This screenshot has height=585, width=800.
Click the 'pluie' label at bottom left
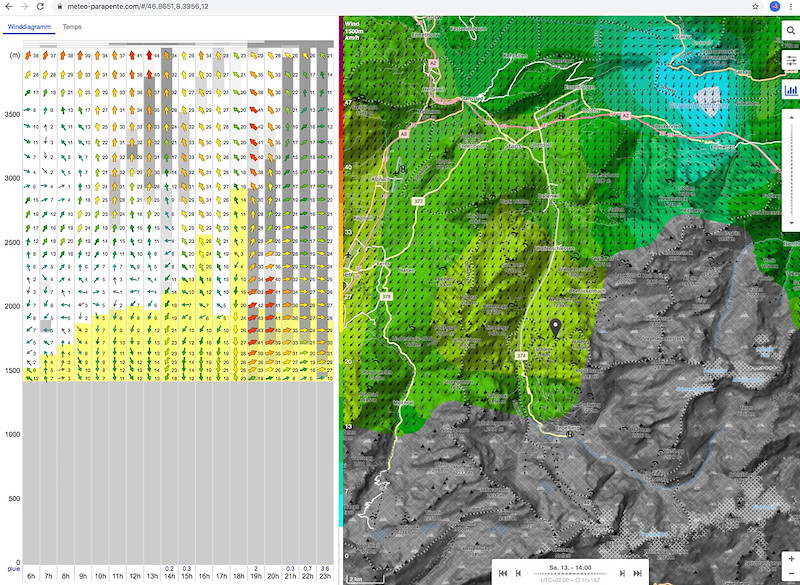click(14, 569)
